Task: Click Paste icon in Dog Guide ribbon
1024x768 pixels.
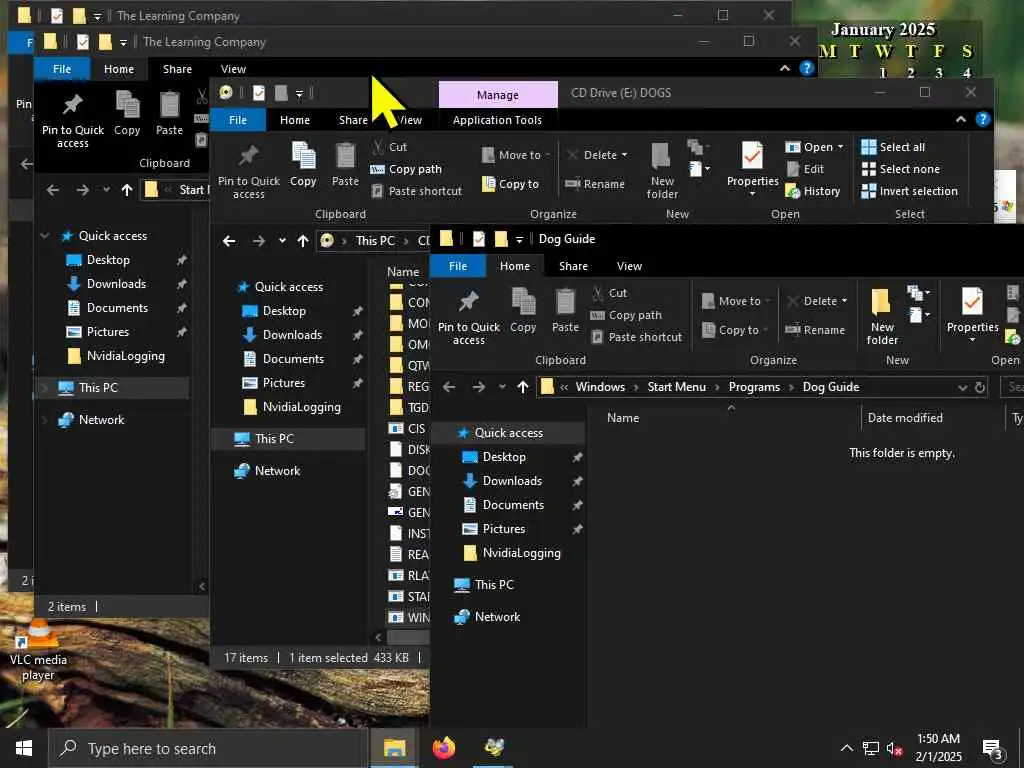Action: click(x=565, y=311)
